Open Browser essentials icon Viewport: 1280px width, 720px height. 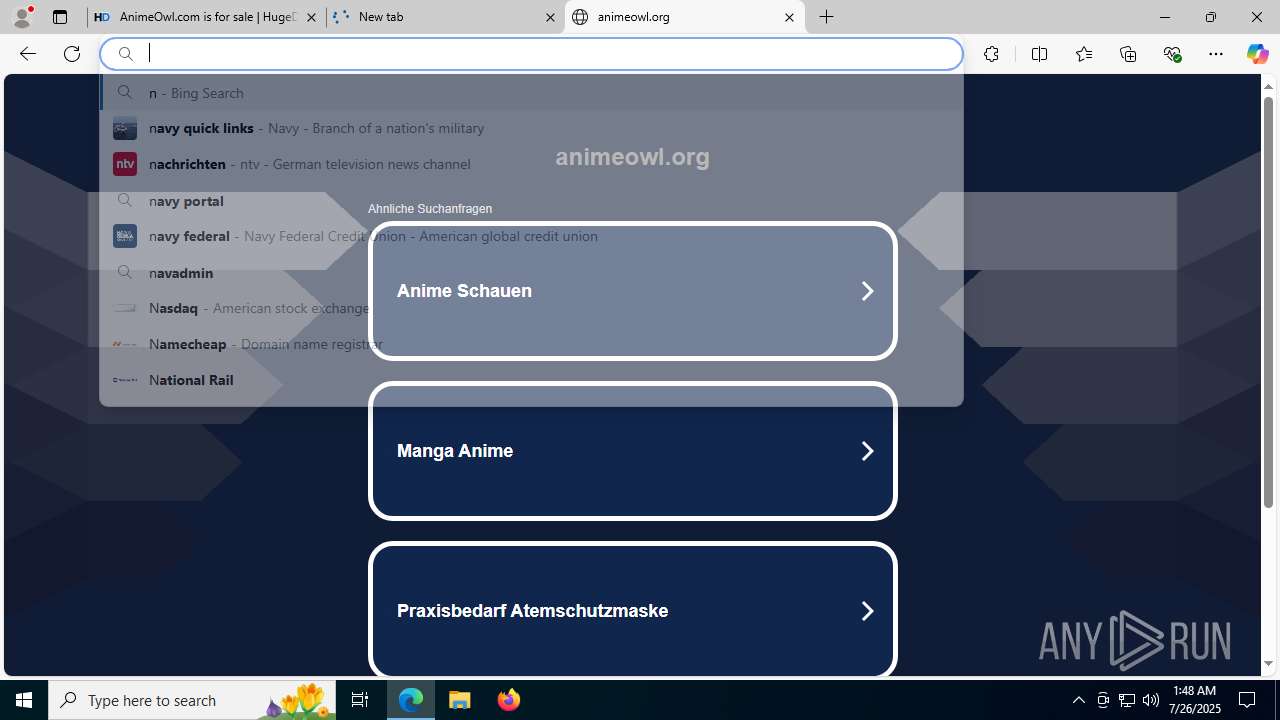click(1172, 54)
